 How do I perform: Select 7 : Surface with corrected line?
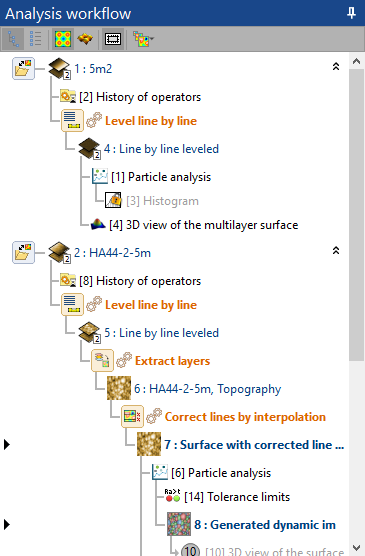254,445
